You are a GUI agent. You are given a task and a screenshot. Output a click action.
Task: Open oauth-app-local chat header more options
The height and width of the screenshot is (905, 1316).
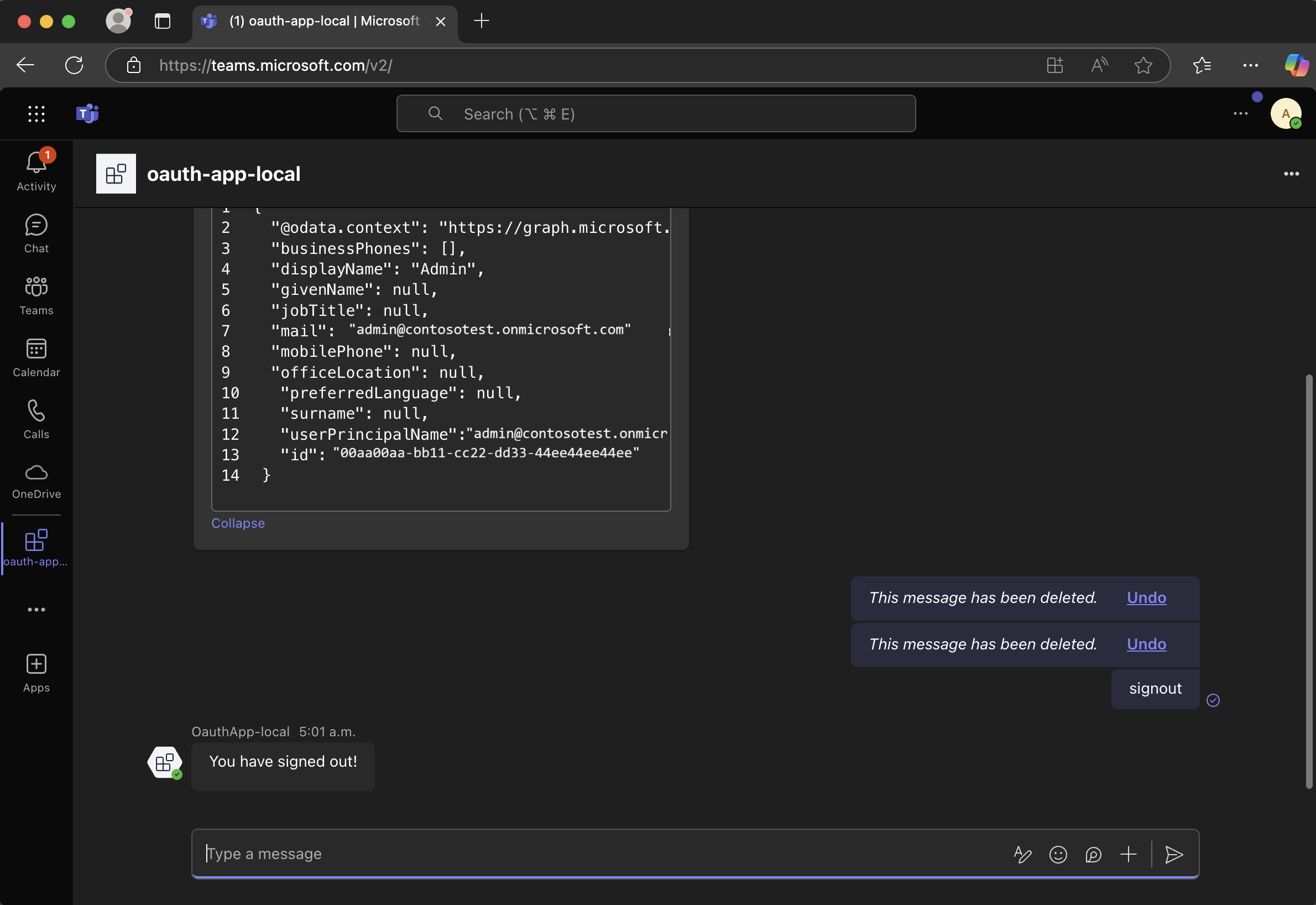coord(1291,174)
